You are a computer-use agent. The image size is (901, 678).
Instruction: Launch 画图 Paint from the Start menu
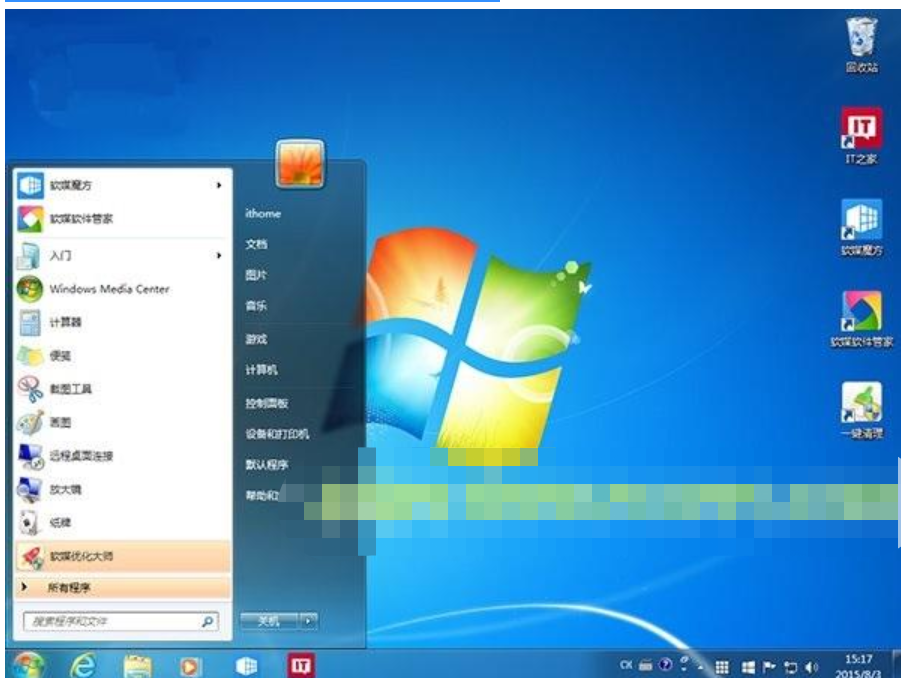[x=122, y=422]
